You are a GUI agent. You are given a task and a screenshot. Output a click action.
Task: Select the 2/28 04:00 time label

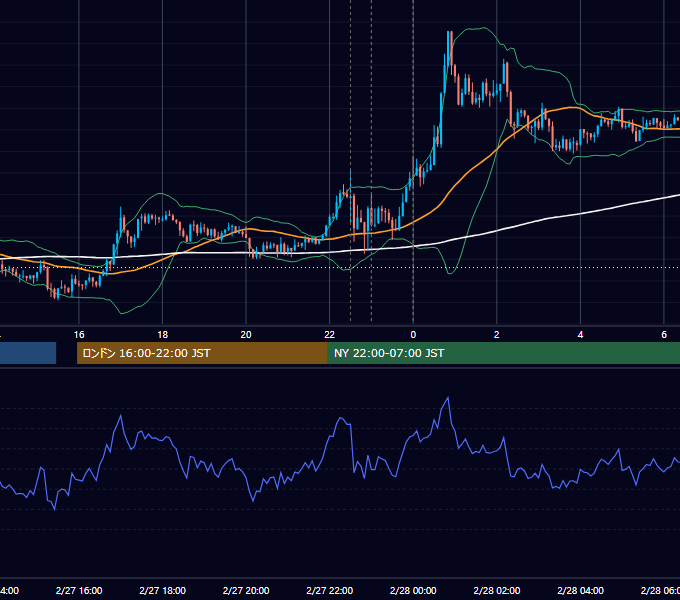pos(580,590)
